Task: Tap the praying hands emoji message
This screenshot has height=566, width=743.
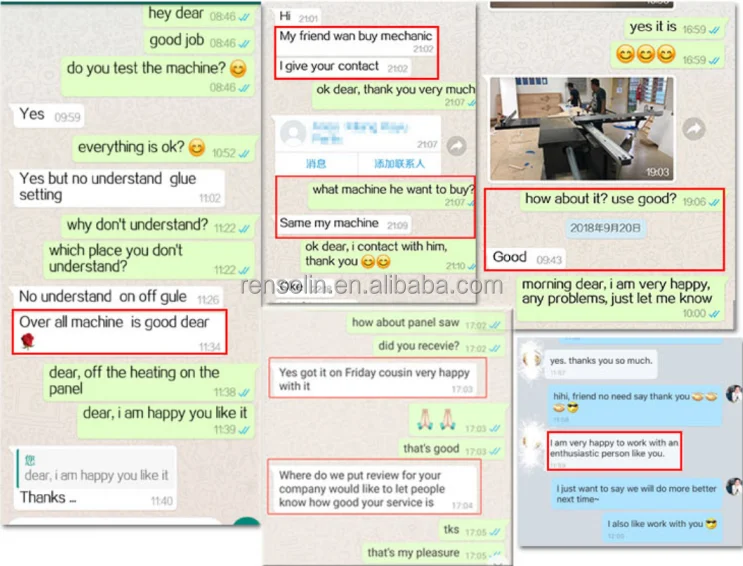Action: click(457, 420)
